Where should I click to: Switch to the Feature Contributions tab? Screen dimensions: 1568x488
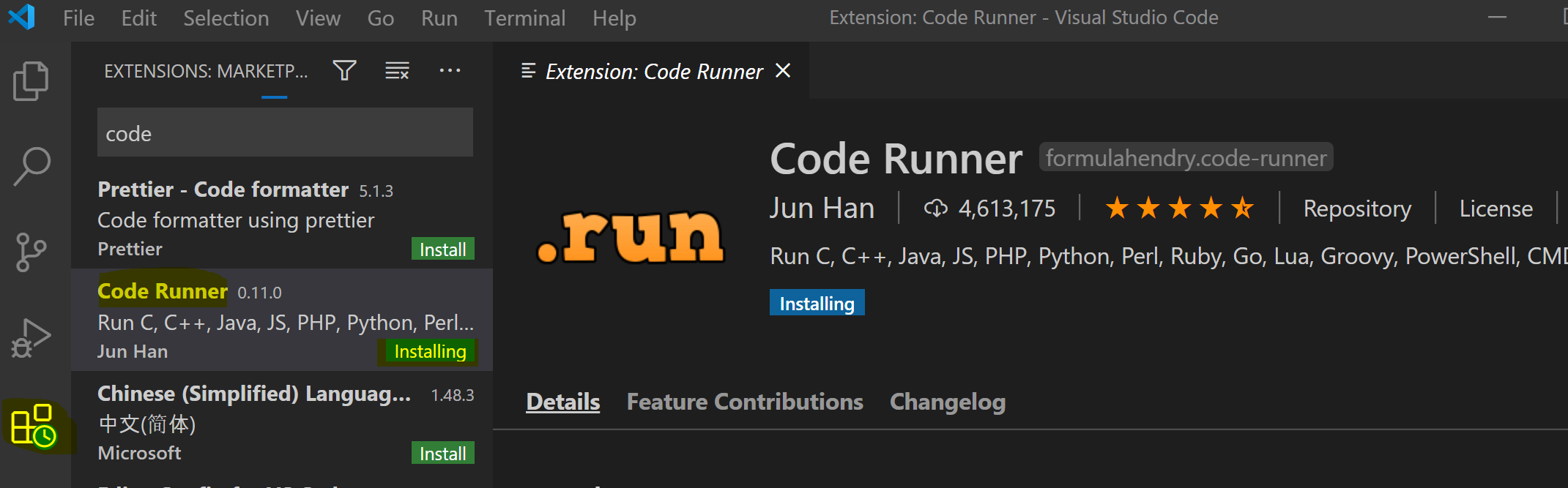[745, 402]
